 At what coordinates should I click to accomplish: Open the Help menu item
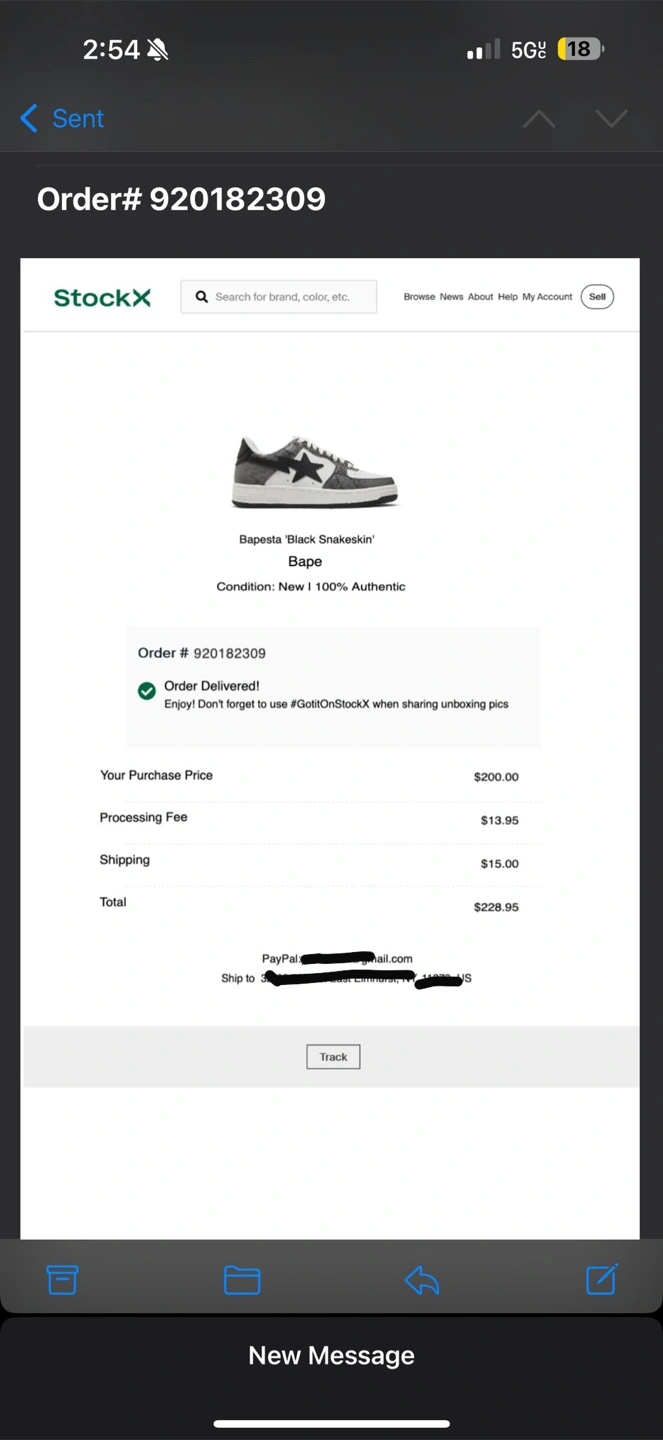[x=508, y=297]
